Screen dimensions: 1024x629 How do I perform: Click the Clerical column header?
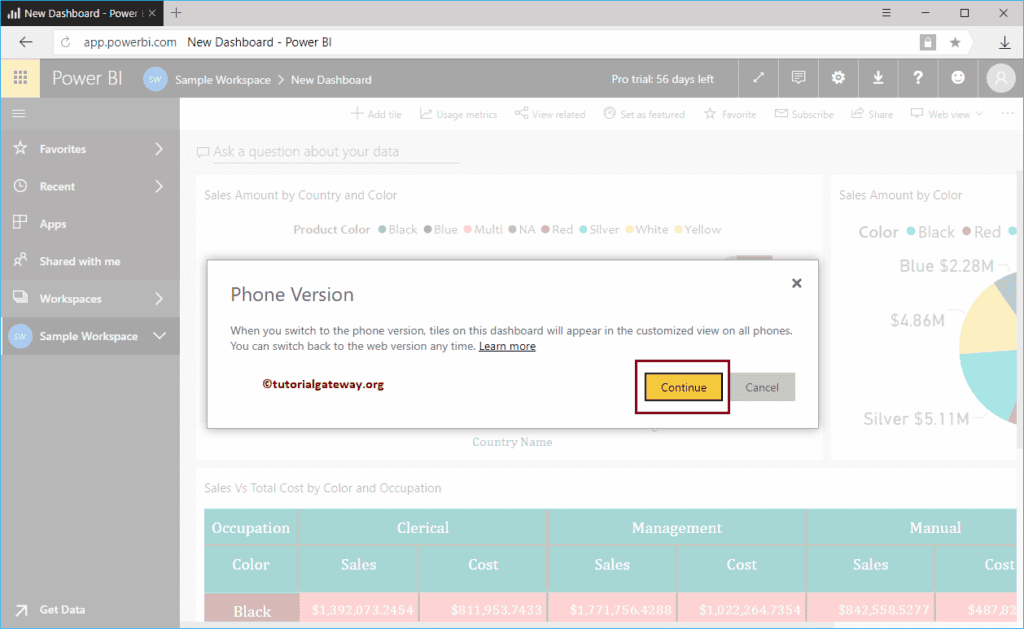pyautogui.click(x=423, y=528)
